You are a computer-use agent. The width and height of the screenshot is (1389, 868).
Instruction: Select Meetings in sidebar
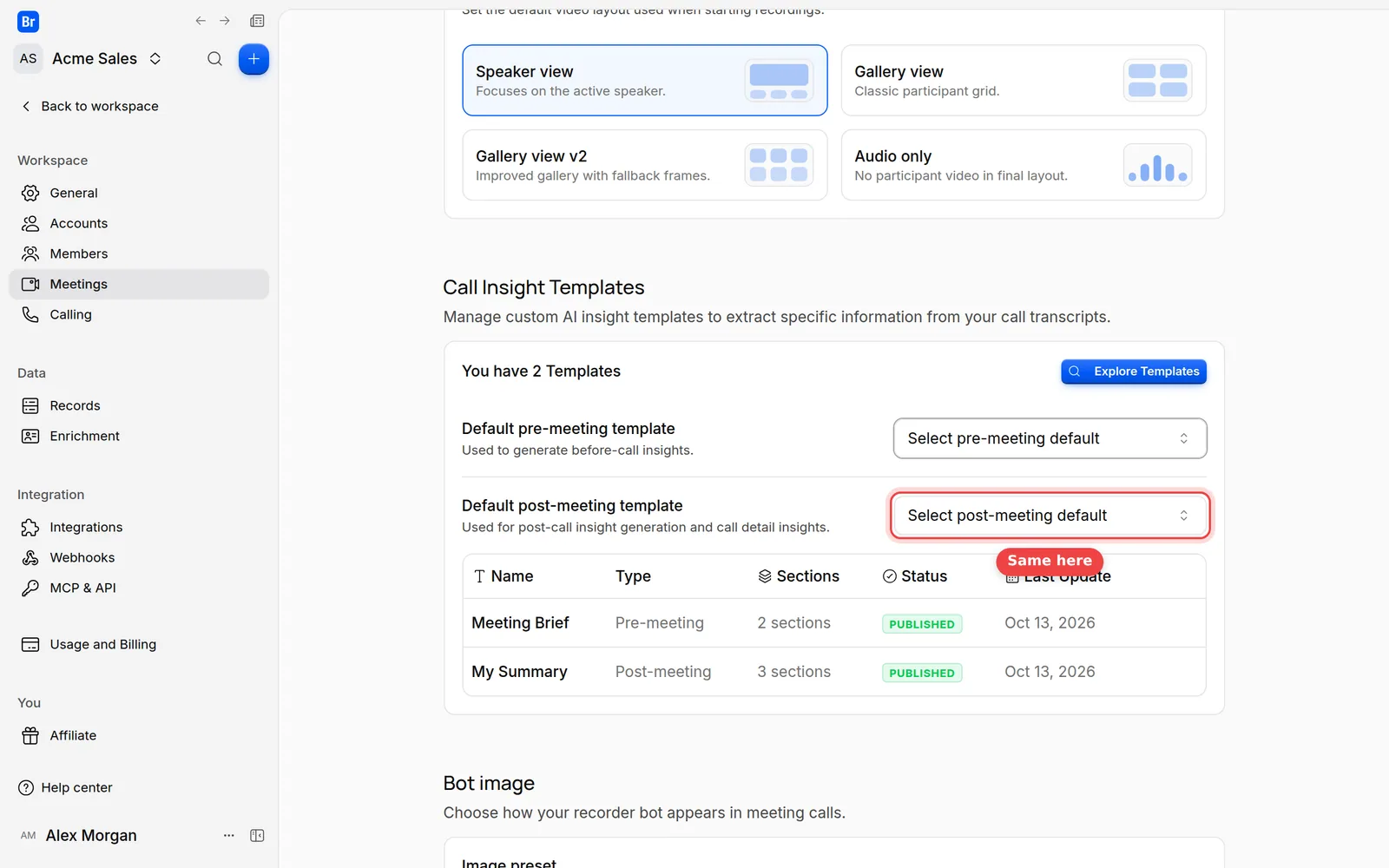(139, 284)
